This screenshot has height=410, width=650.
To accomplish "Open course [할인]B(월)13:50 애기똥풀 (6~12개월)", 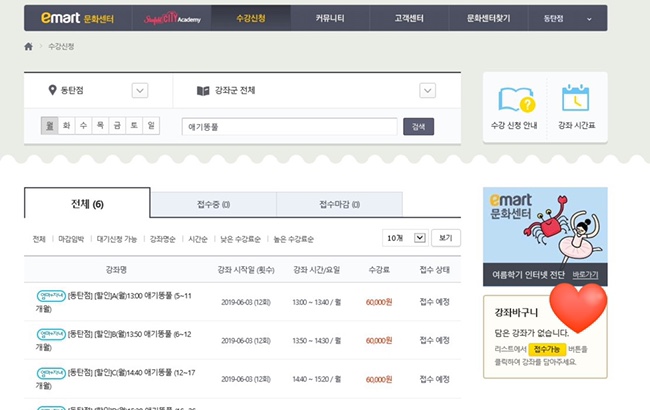I will click(113, 340).
